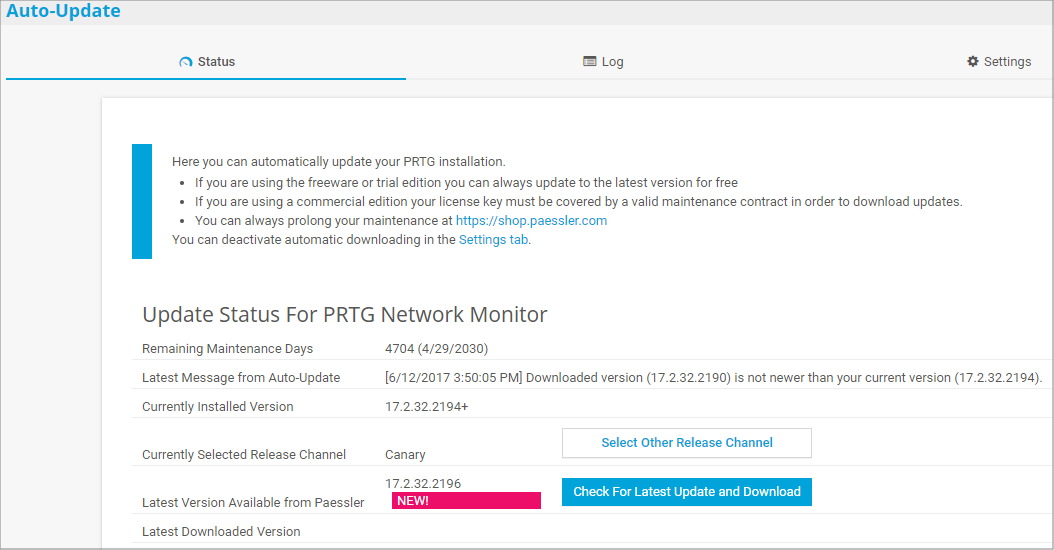Click the Latest Downloaded Version row label
The height and width of the screenshot is (550, 1054).
click(x=221, y=532)
